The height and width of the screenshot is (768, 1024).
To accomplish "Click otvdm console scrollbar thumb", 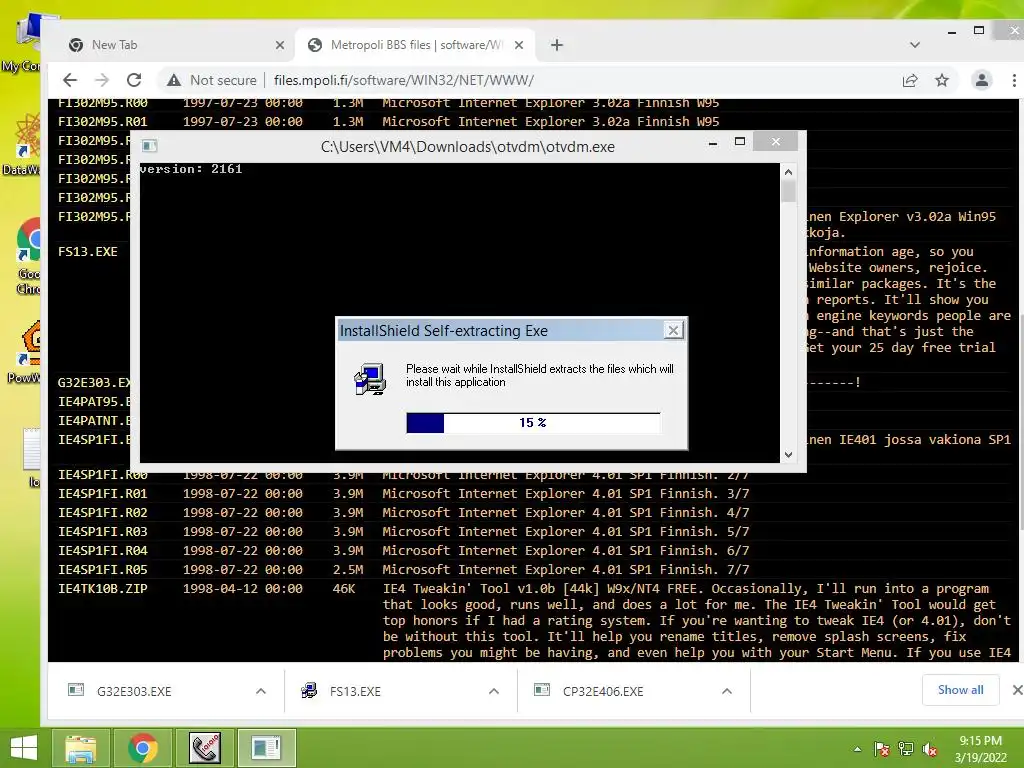I will 788,191.
